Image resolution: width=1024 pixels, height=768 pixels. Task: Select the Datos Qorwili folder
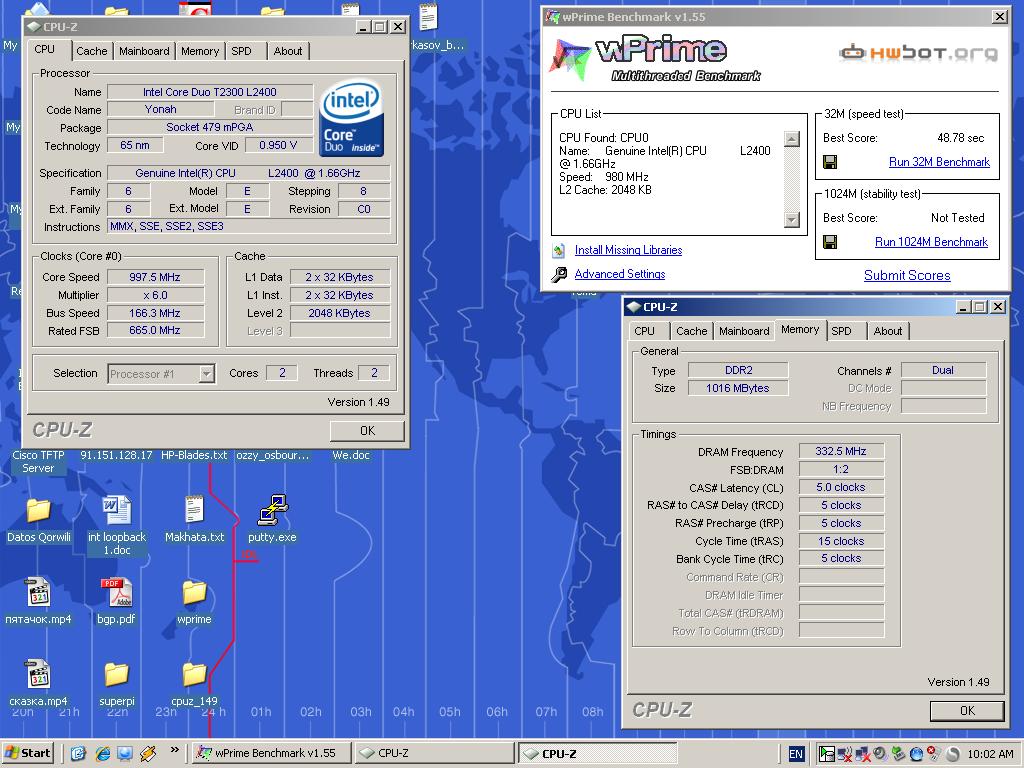(39, 510)
